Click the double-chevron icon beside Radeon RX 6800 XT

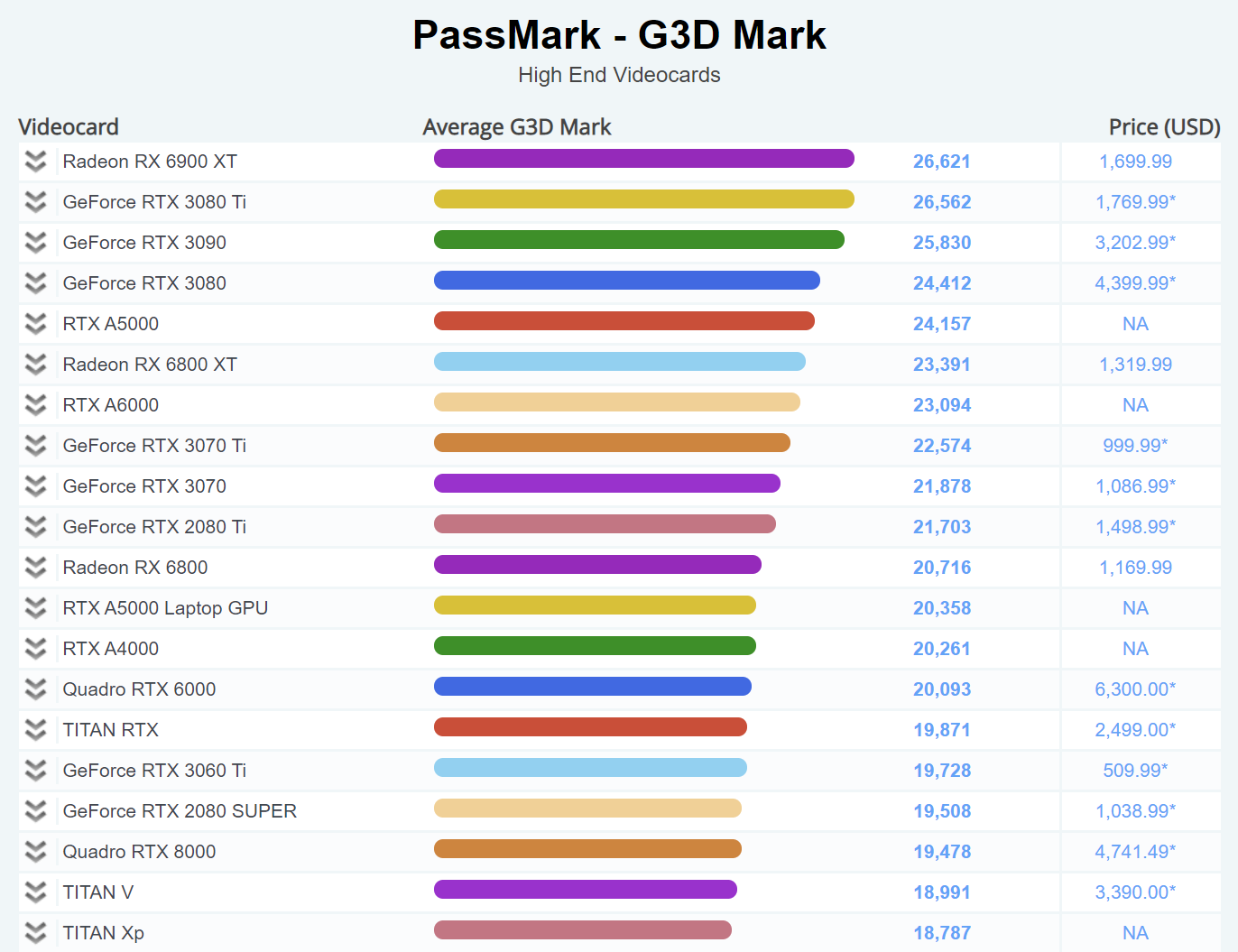pos(36,365)
